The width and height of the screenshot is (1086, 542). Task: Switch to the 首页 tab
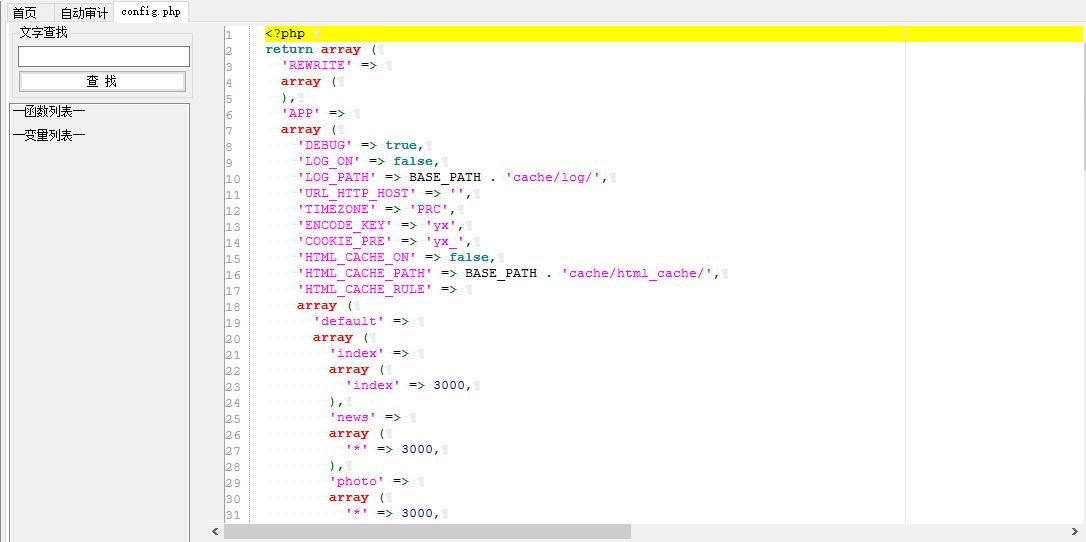[25, 12]
